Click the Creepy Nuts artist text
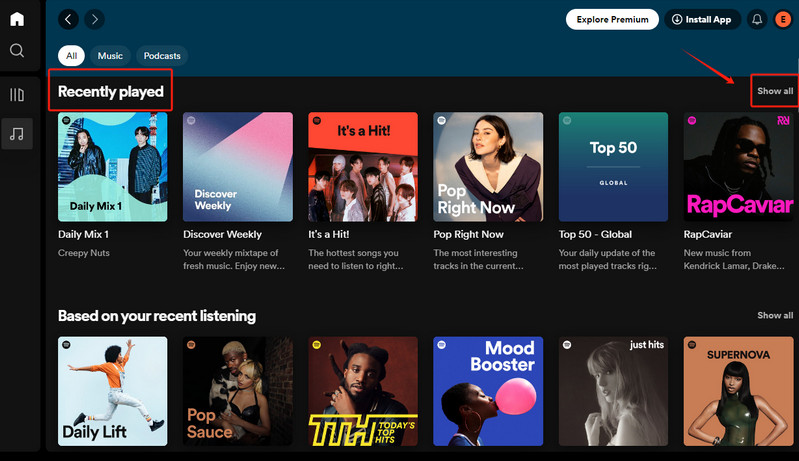This screenshot has height=461, width=799. [84, 253]
